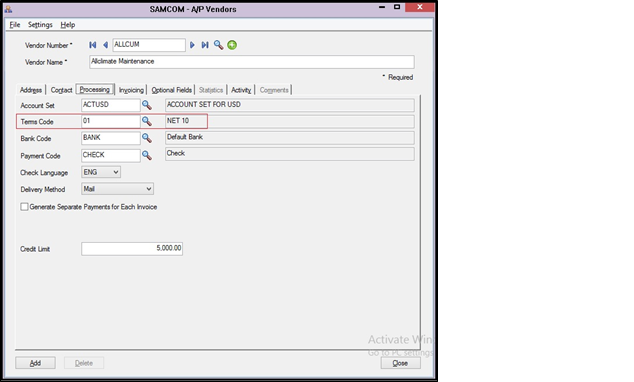Click the Add button

[x=36, y=363]
